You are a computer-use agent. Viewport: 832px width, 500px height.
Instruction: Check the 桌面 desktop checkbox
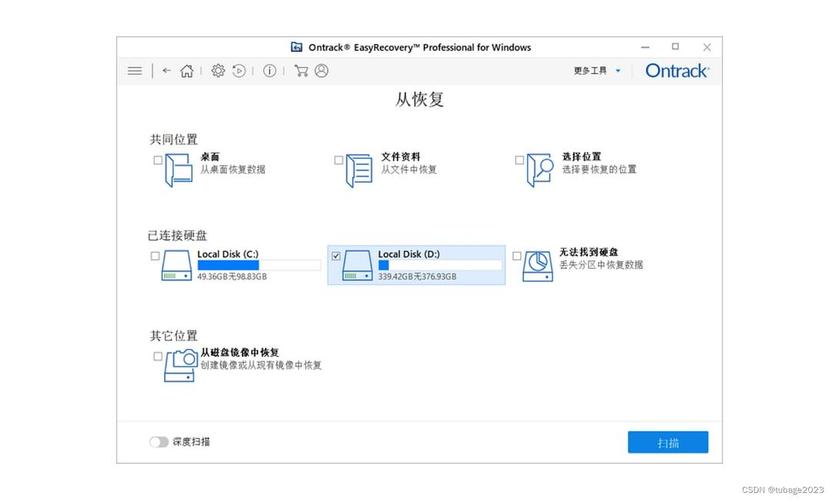[158, 160]
